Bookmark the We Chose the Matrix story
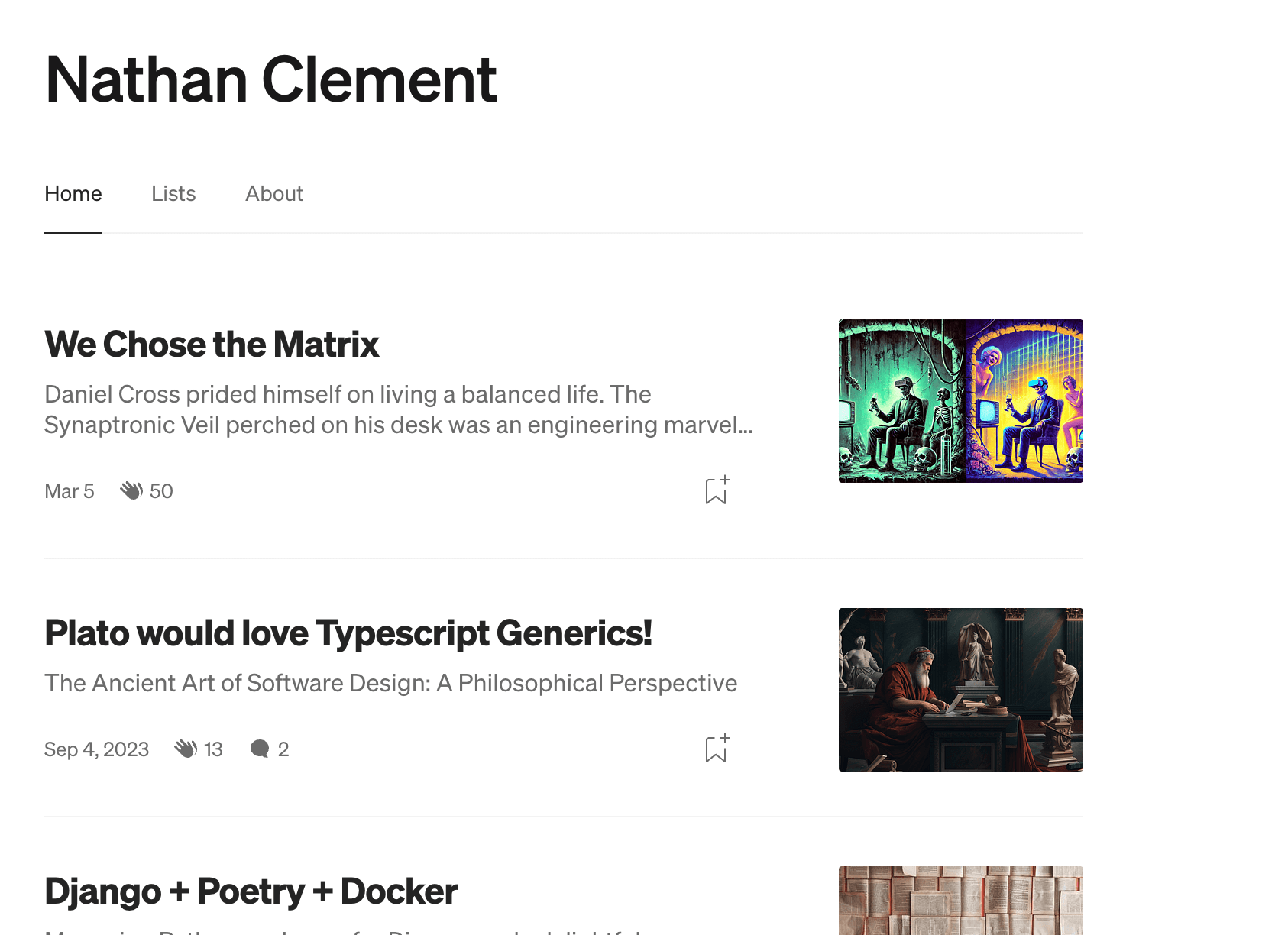The width and height of the screenshot is (1288, 935). [715, 490]
